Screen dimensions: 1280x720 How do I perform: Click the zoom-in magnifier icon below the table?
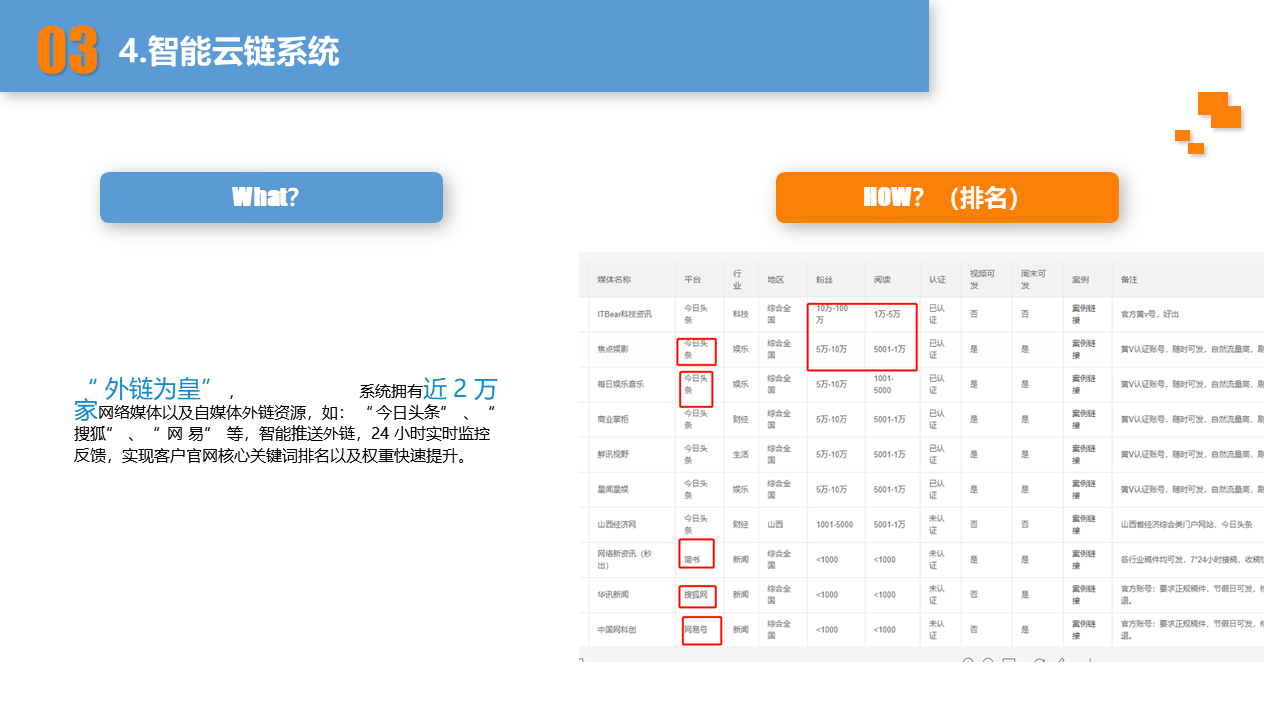click(x=968, y=661)
